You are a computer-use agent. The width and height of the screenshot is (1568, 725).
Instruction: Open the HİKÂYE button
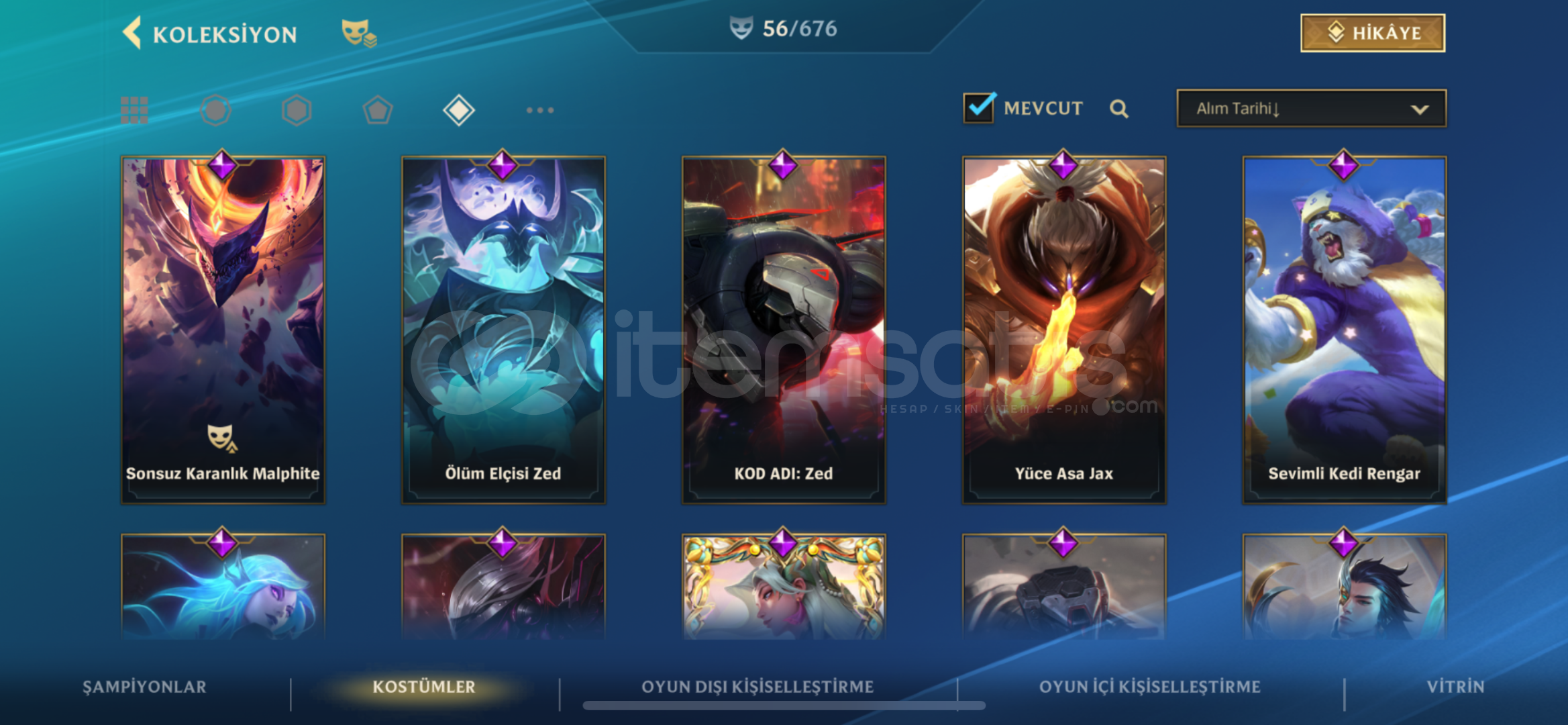pos(1373,32)
